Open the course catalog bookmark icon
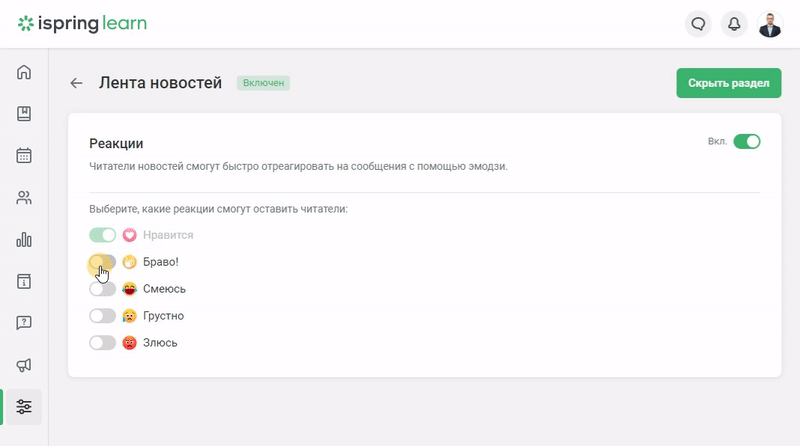 point(24,113)
